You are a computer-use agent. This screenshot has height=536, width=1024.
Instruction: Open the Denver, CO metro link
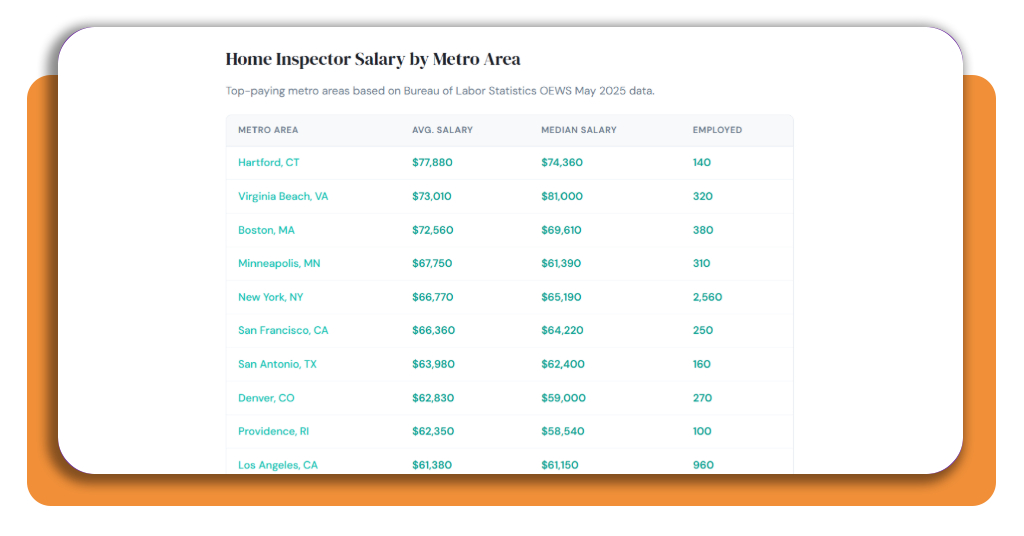[x=266, y=398]
